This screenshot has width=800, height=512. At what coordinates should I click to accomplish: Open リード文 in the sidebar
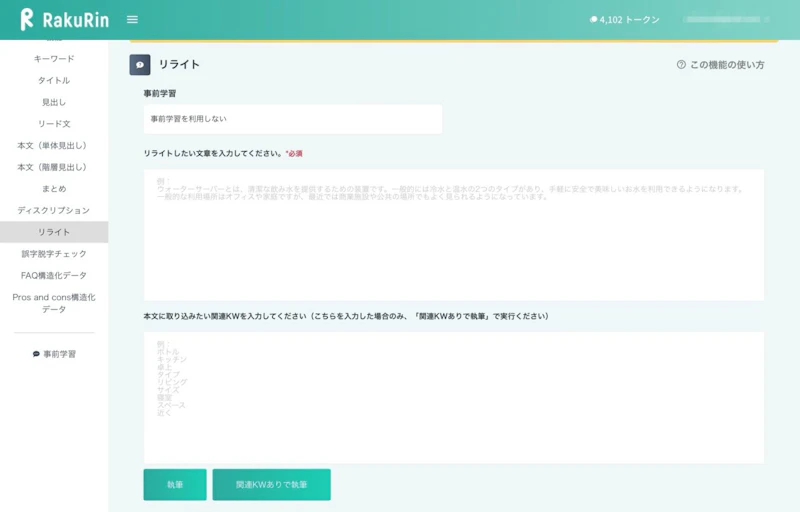click(x=54, y=123)
